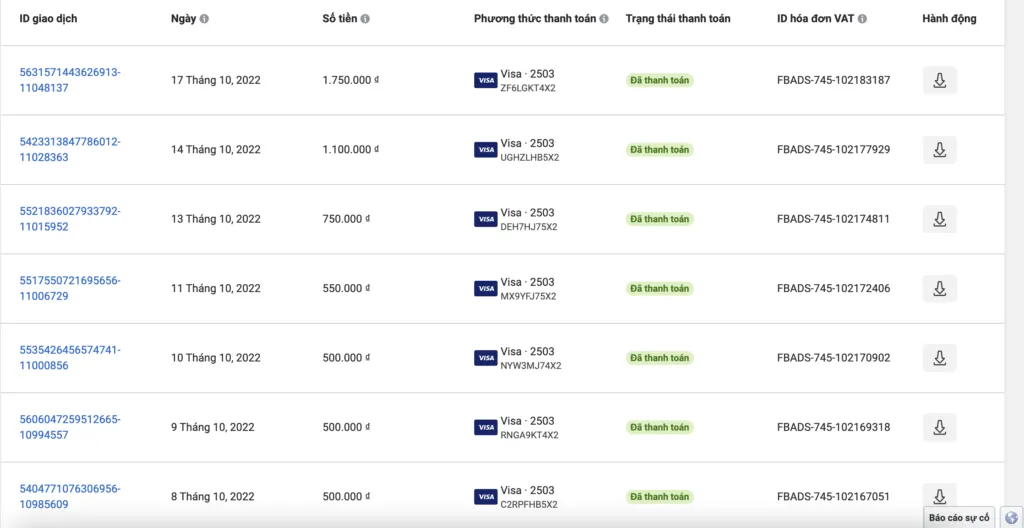Image resolution: width=1024 pixels, height=528 pixels.
Task: Click payment reference ZF6LGKT4X2
Action: pyautogui.click(x=528, y=88)
